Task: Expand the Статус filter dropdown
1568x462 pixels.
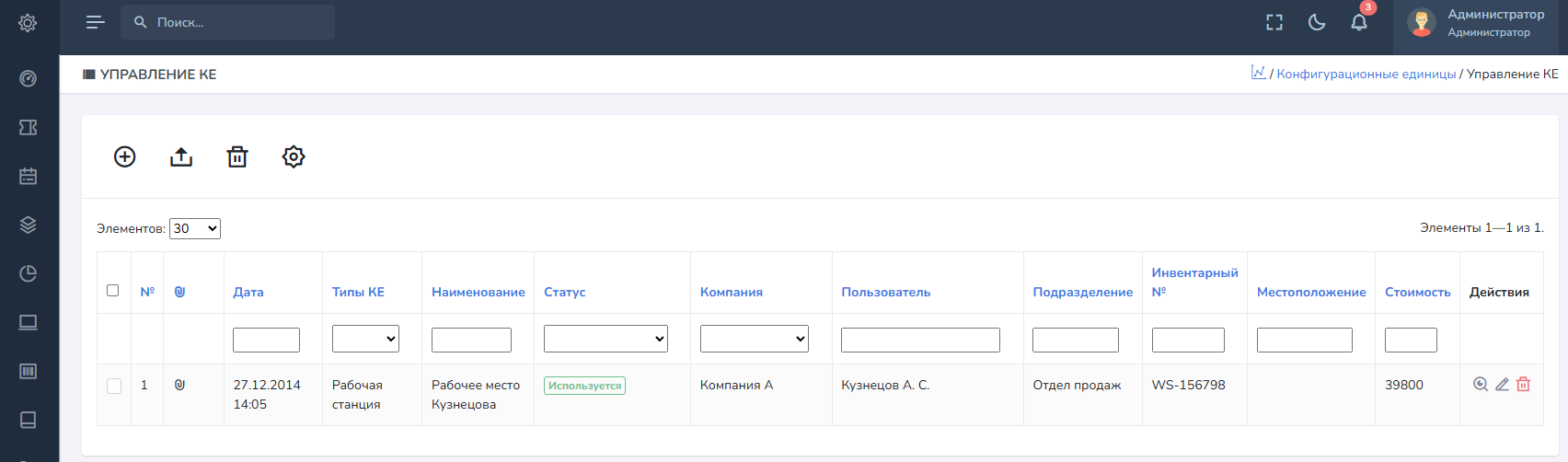Action: tap(605, 339)
